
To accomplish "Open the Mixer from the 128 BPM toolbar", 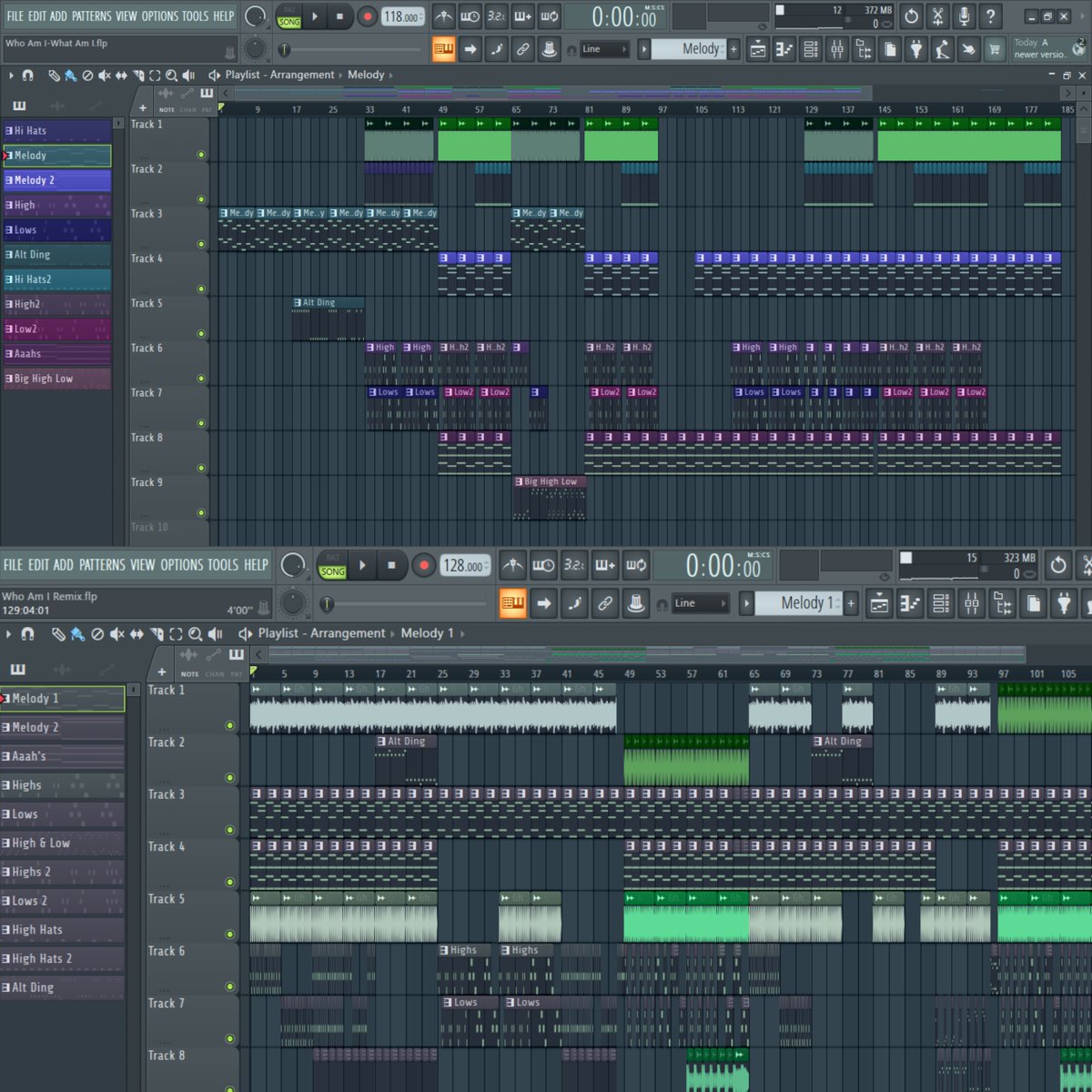I will [972, 602].
